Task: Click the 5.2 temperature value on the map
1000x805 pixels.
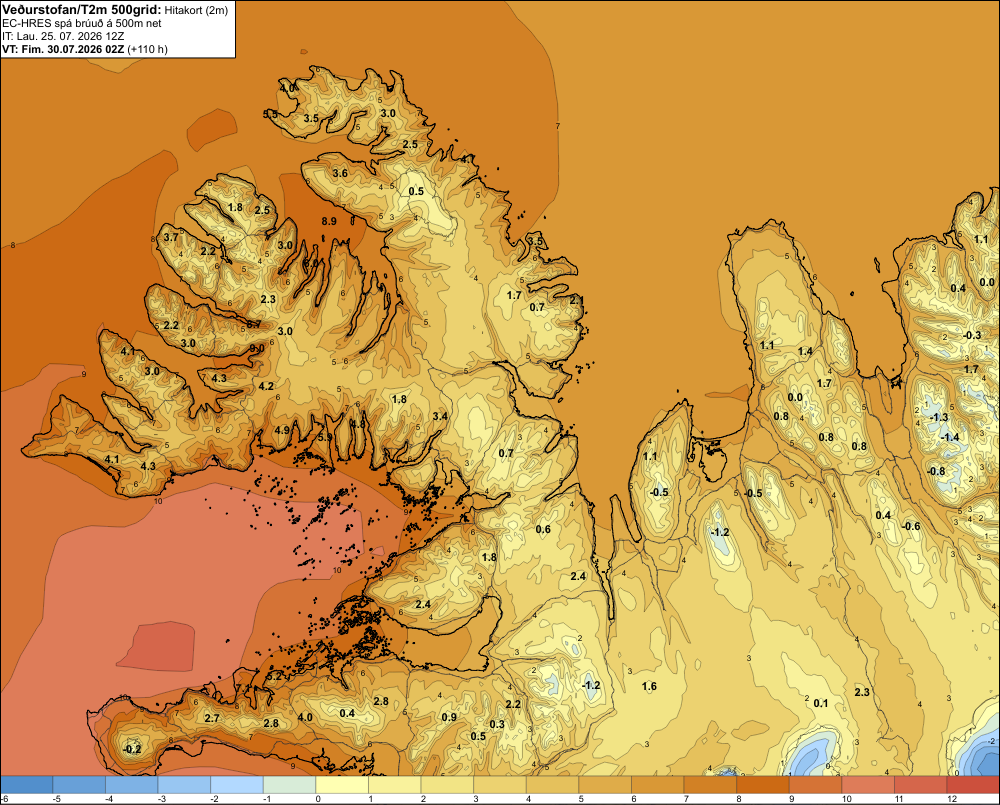Action: (274, 676)
